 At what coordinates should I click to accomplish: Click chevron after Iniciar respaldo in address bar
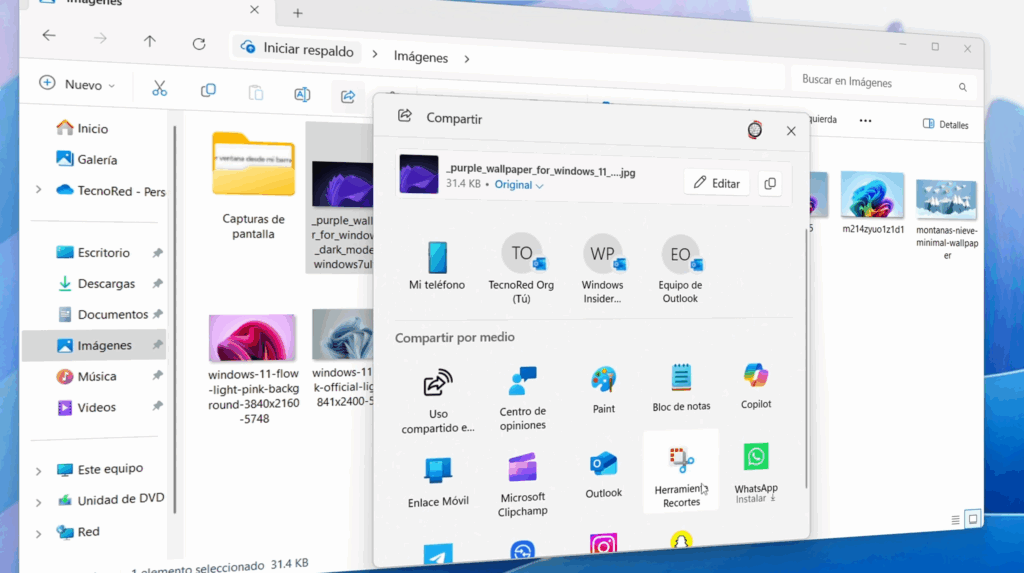[374, 54]
